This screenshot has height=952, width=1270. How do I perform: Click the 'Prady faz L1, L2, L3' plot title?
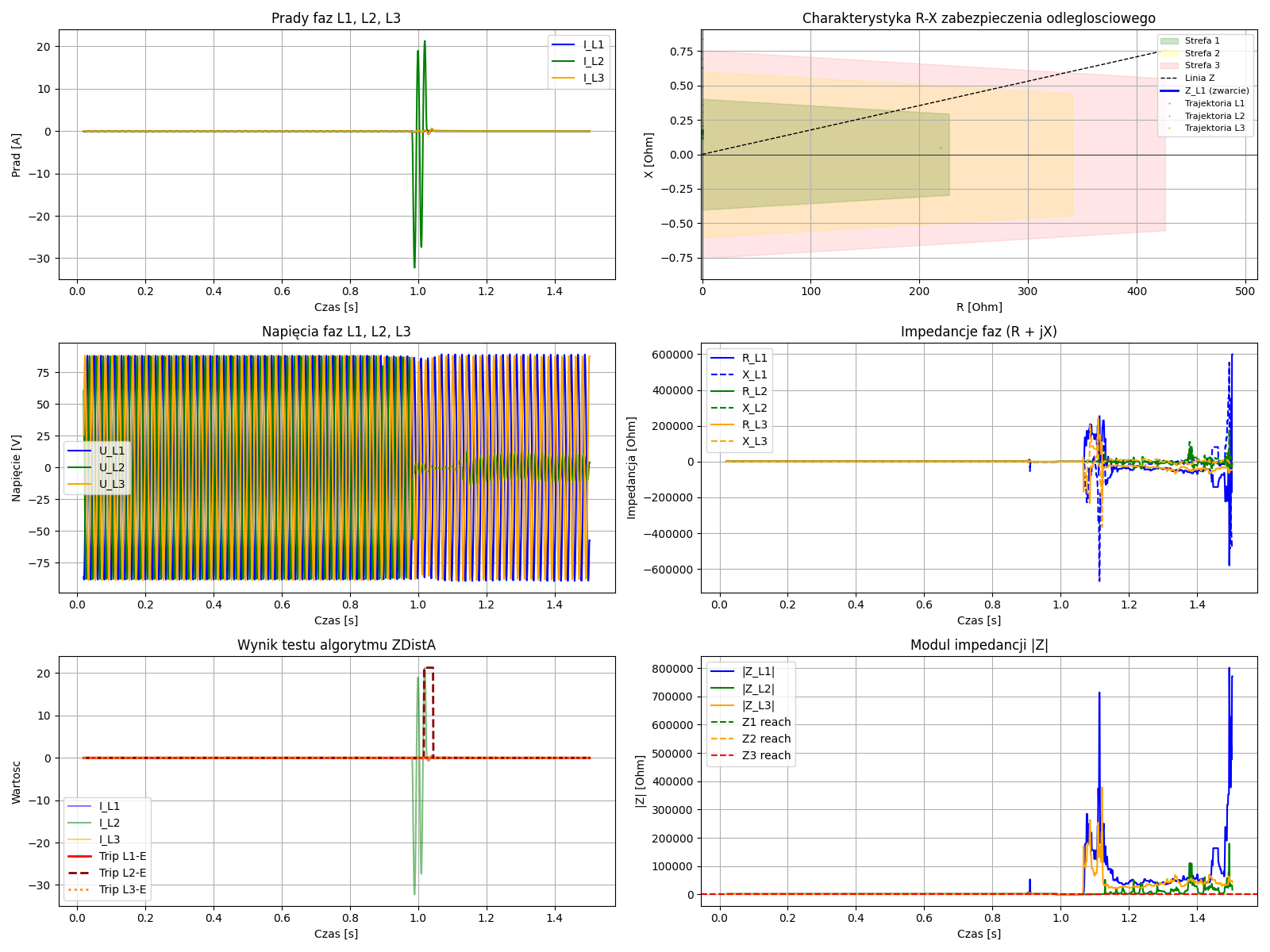coord(336,18)
